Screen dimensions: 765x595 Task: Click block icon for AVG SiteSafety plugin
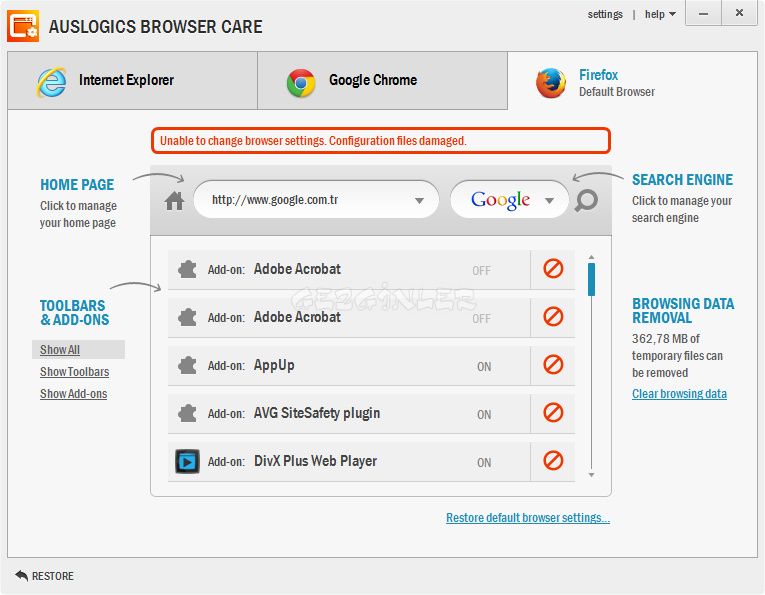click(x=553, y=413)
